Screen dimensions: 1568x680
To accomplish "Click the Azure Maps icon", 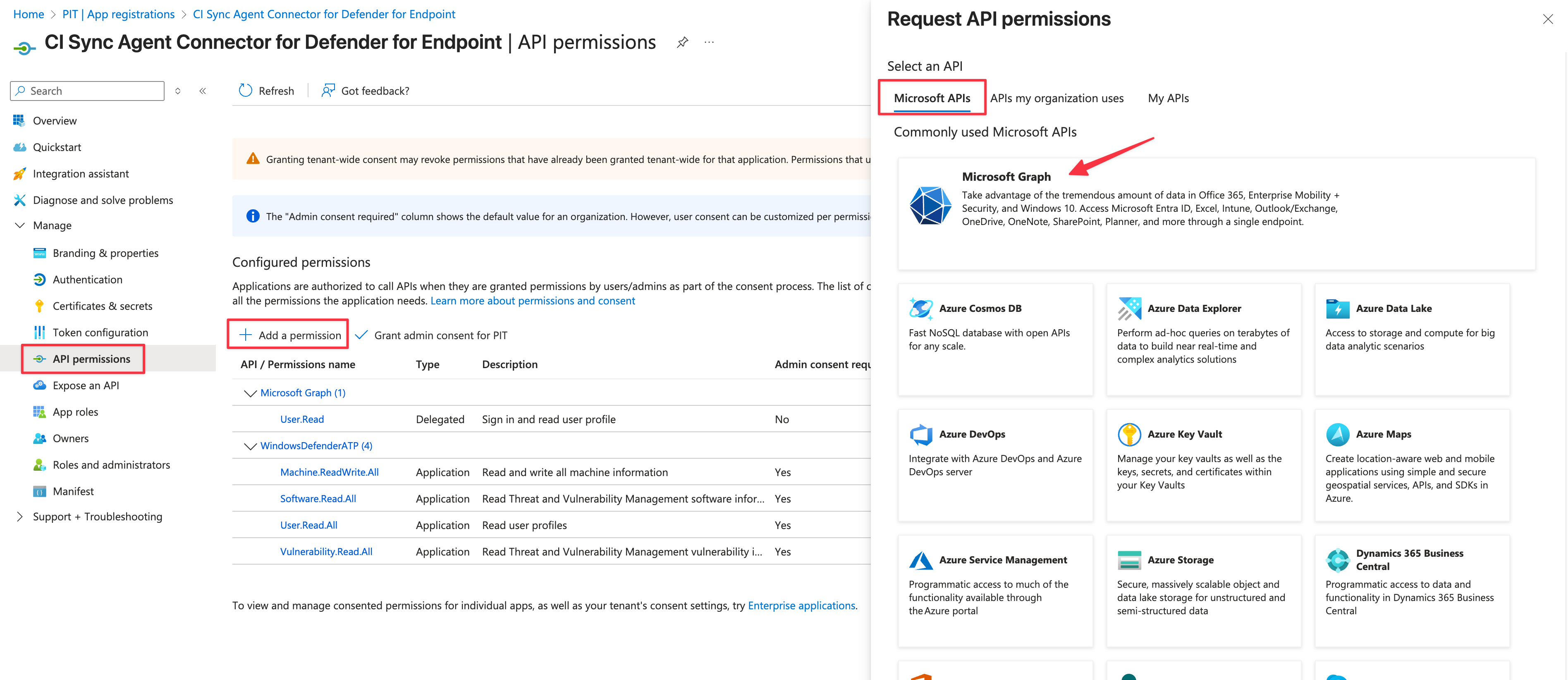I will (1337, 435).
